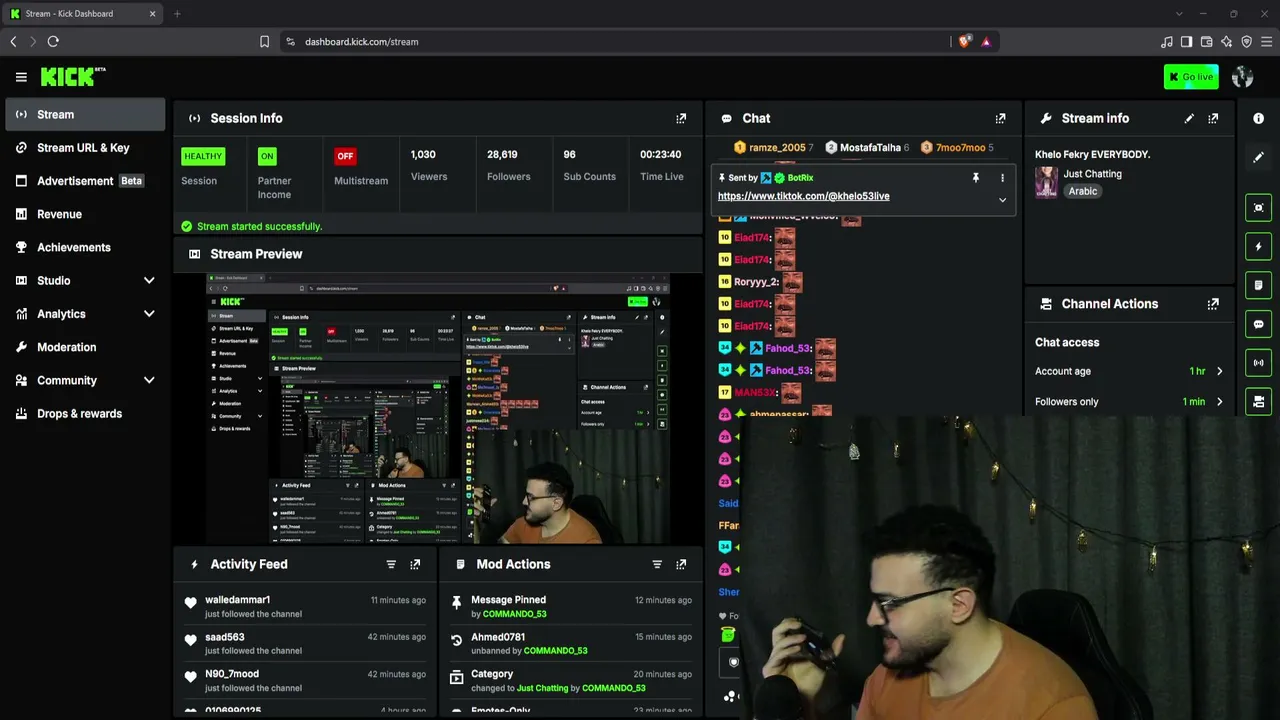Go back with the browser back arrow
This screenshot has height=720, width=1280.
pyautogui.click(x=14, y=41)
